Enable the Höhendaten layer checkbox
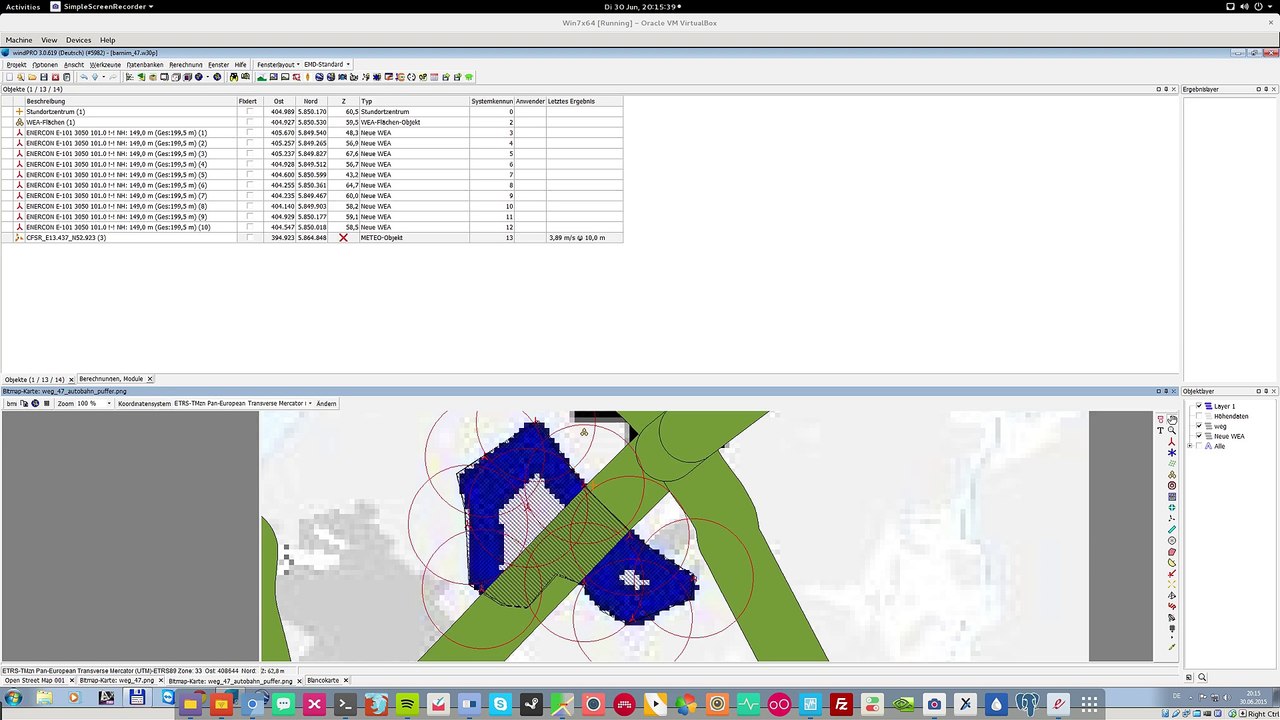 tap(1199, 416)
